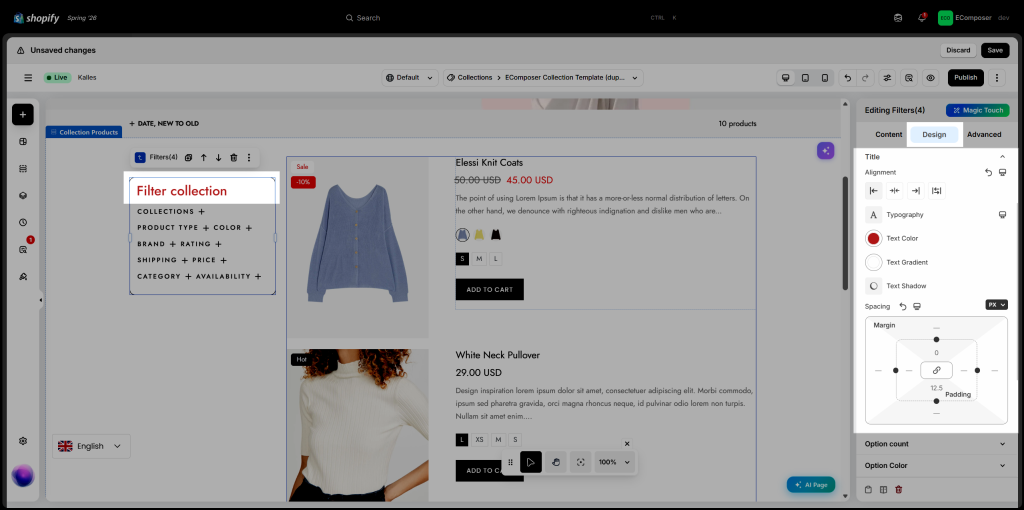This screenshot has width=1024, height=510.
Task: Collapse the Title section
Action: [1002, 157]
